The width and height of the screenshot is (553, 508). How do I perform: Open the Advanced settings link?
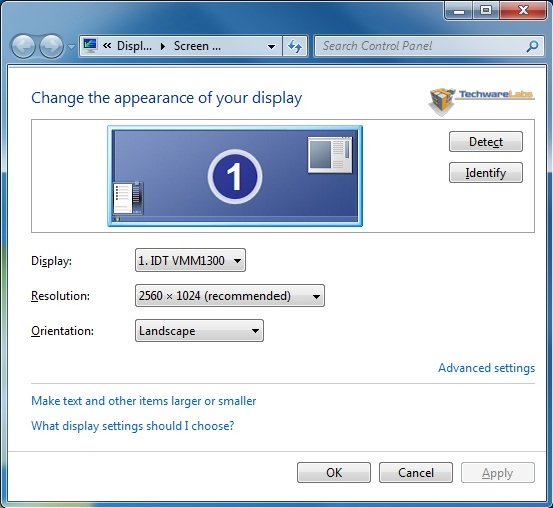[x=486, y=368]
